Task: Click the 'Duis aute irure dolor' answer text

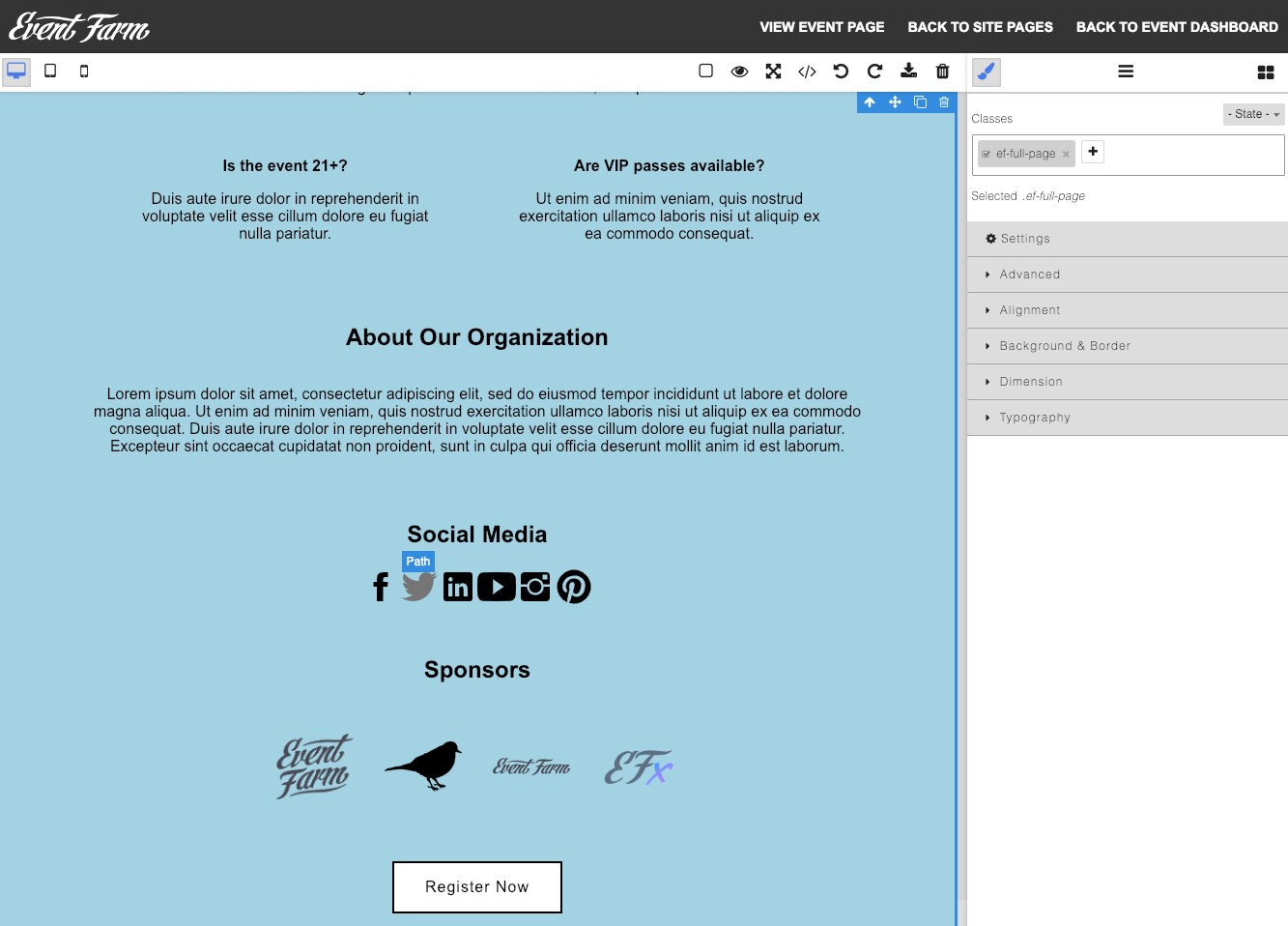Action: 285,217
